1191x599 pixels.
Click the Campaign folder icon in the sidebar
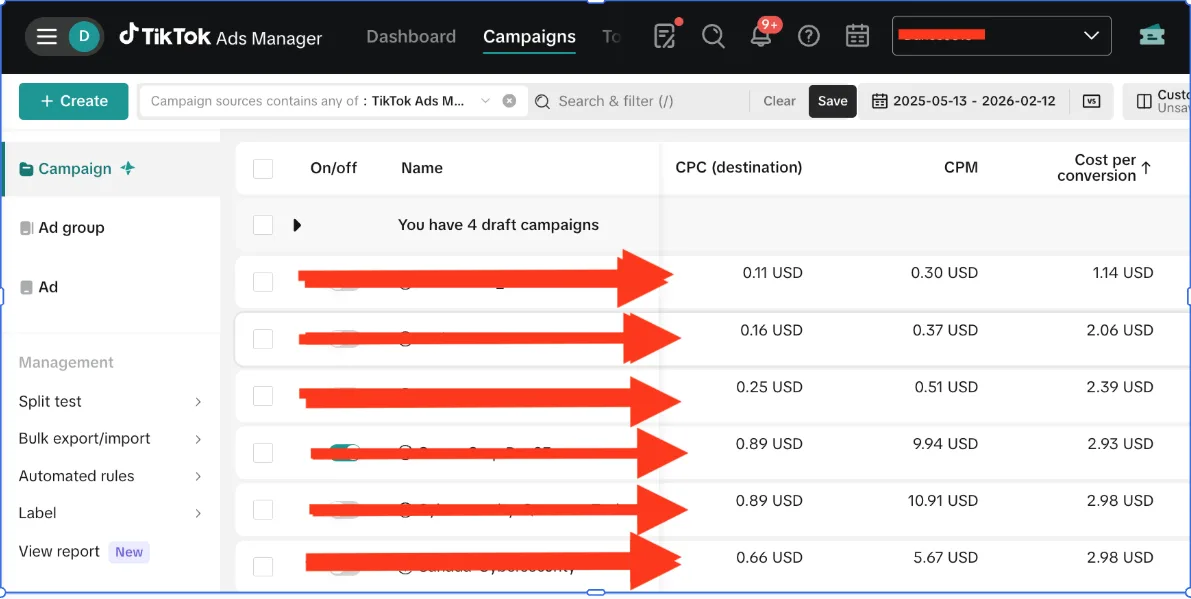(27, 169)
